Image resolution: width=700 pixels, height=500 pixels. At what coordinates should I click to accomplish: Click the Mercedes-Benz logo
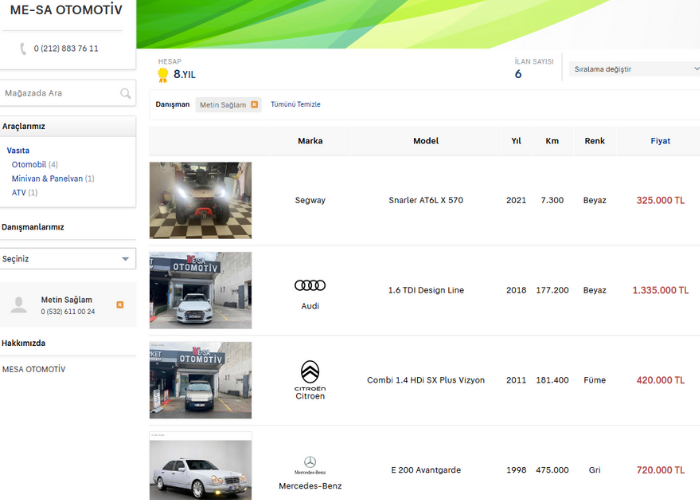coord(310,463)
